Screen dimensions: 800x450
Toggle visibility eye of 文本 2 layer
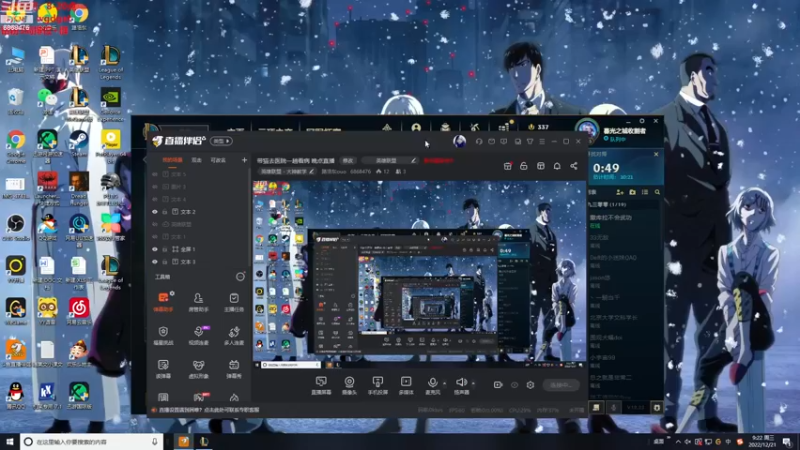155,212
